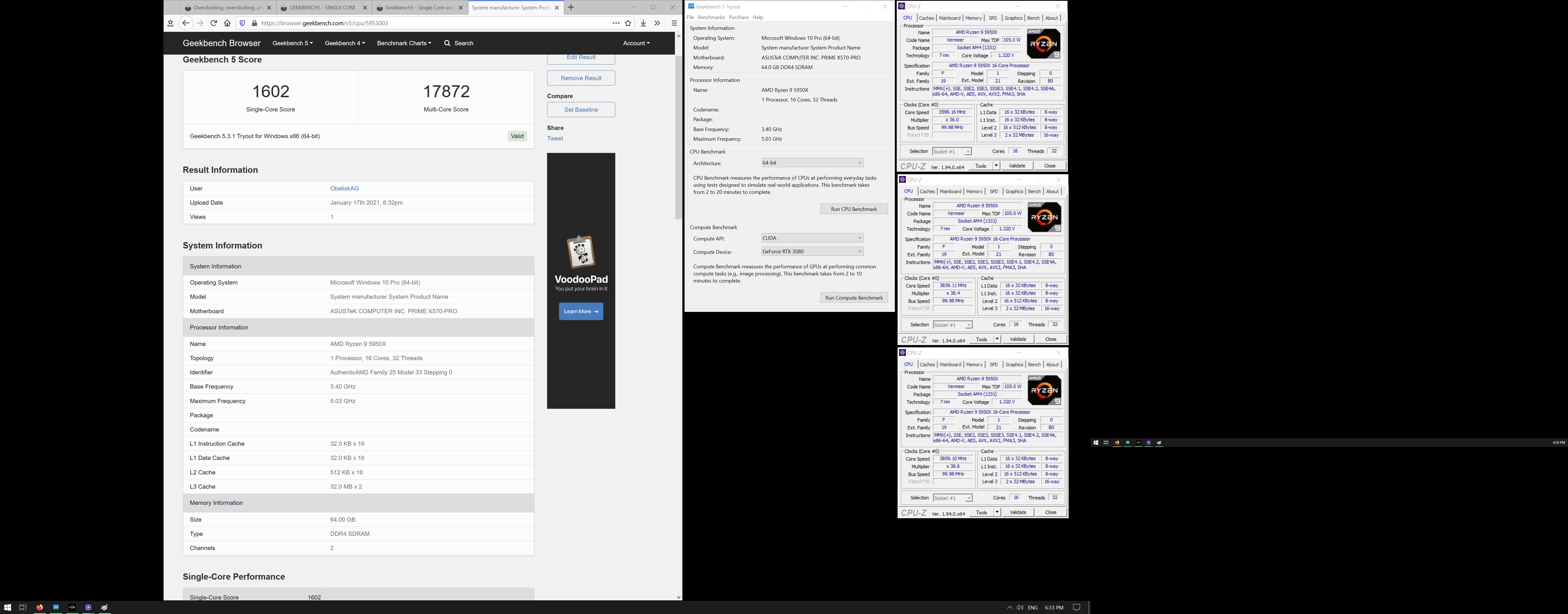Reload the Geekbench result page
This screenshot has width=1568, height=614.
coord(214,23)
